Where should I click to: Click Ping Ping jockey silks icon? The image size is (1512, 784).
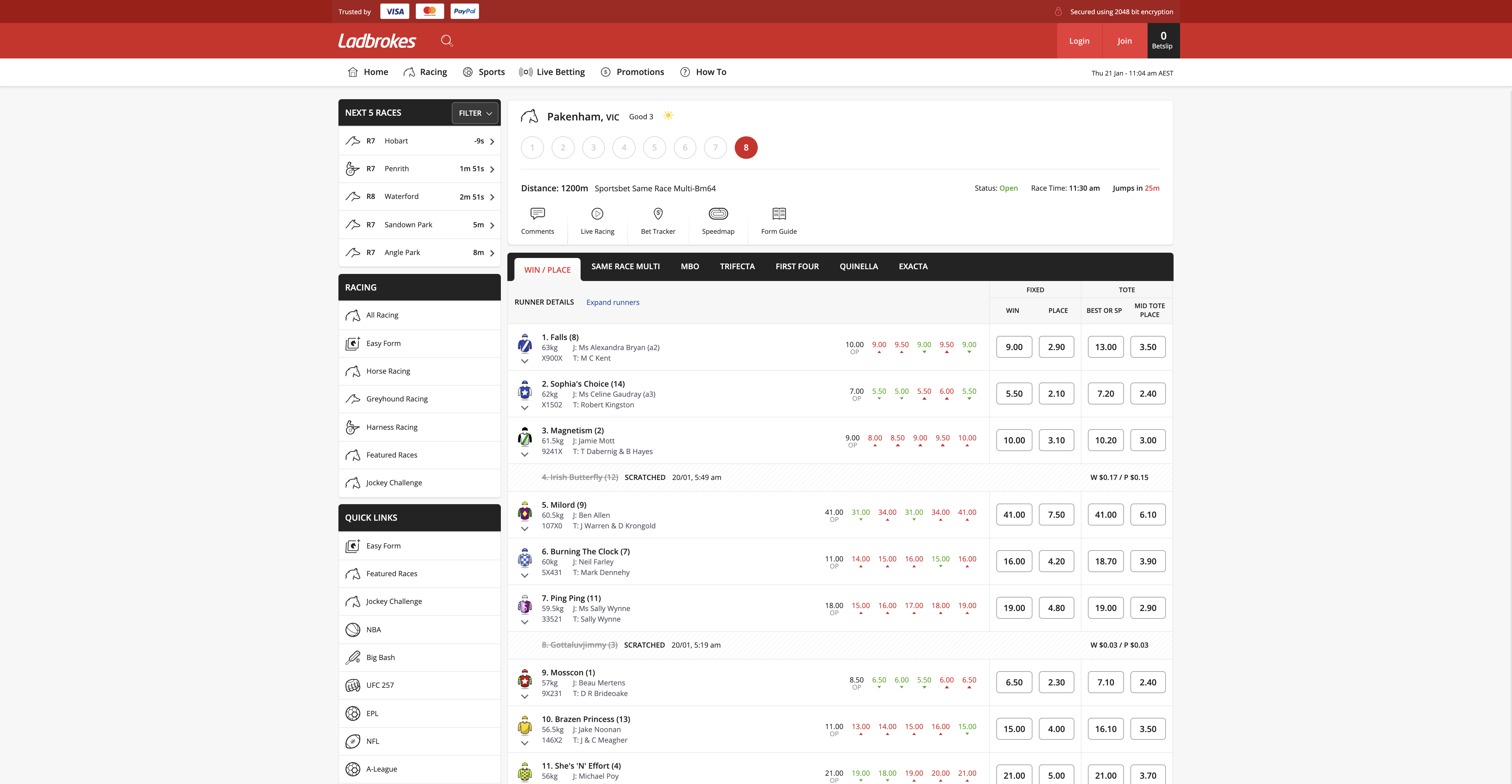click(525, 604)
